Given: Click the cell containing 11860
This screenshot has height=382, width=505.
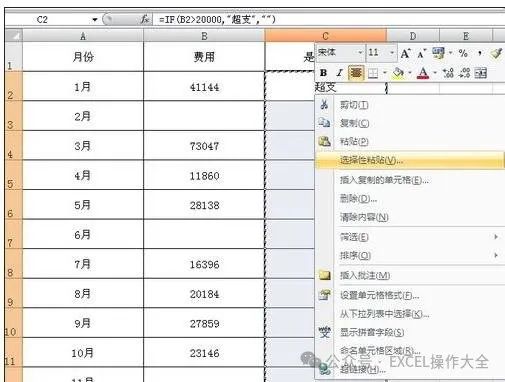Looking at the screenshot, I should click(204, 175).
